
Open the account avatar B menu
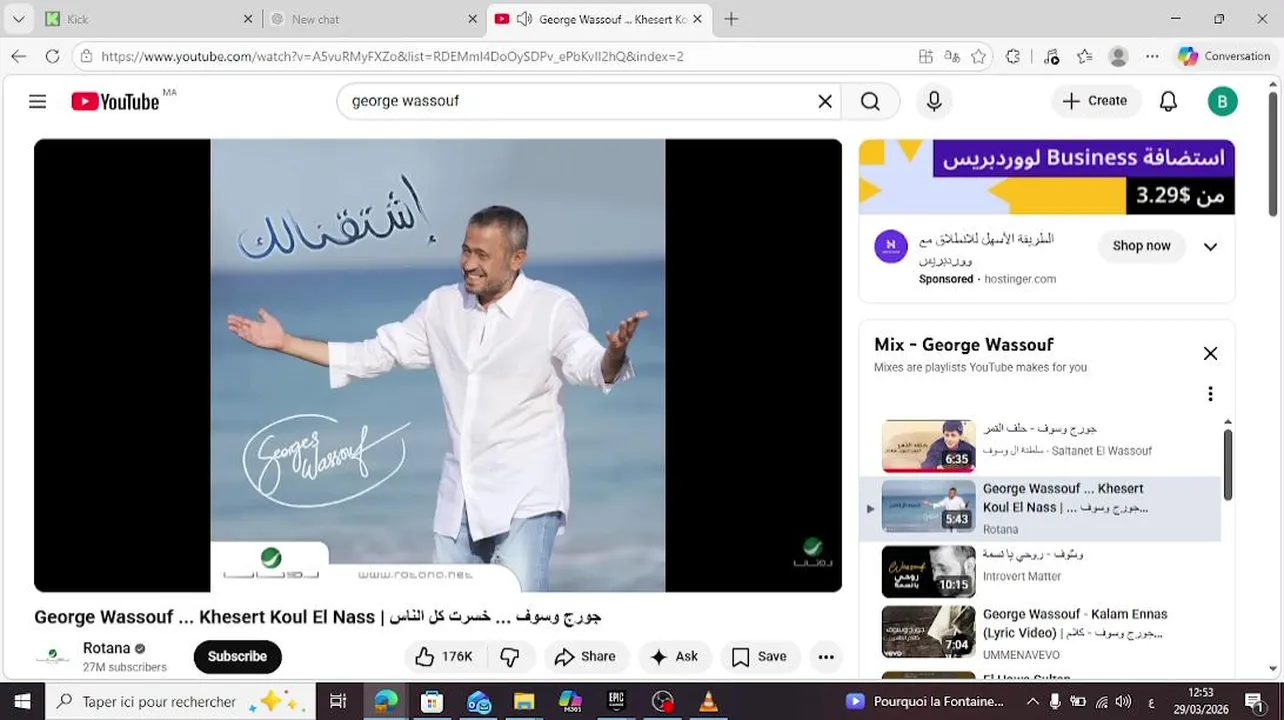pos(1222,101)
